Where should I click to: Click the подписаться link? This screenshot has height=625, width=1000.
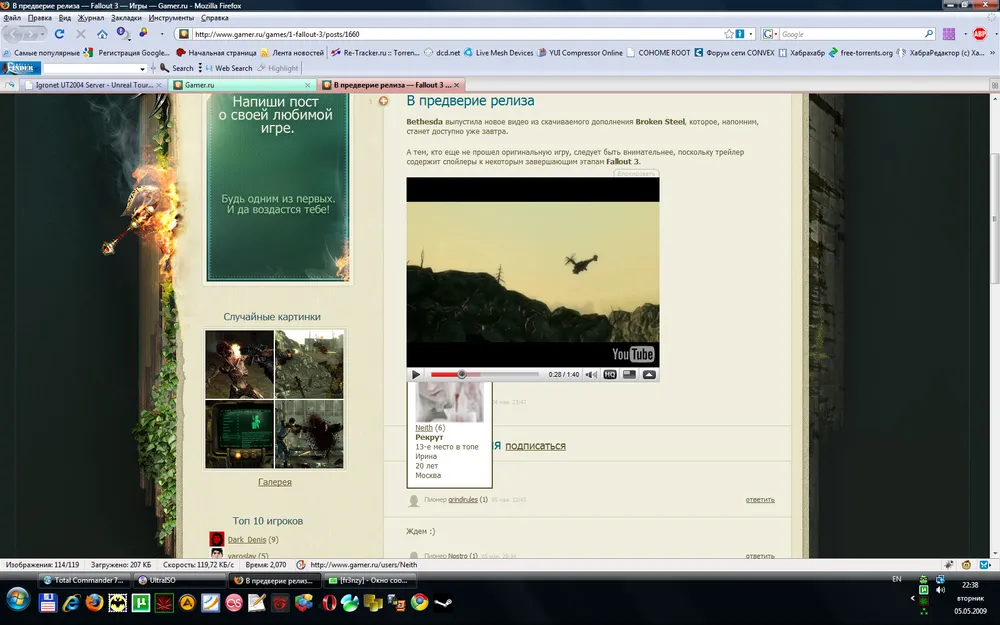pyautogui.click(x=535, y=446)
